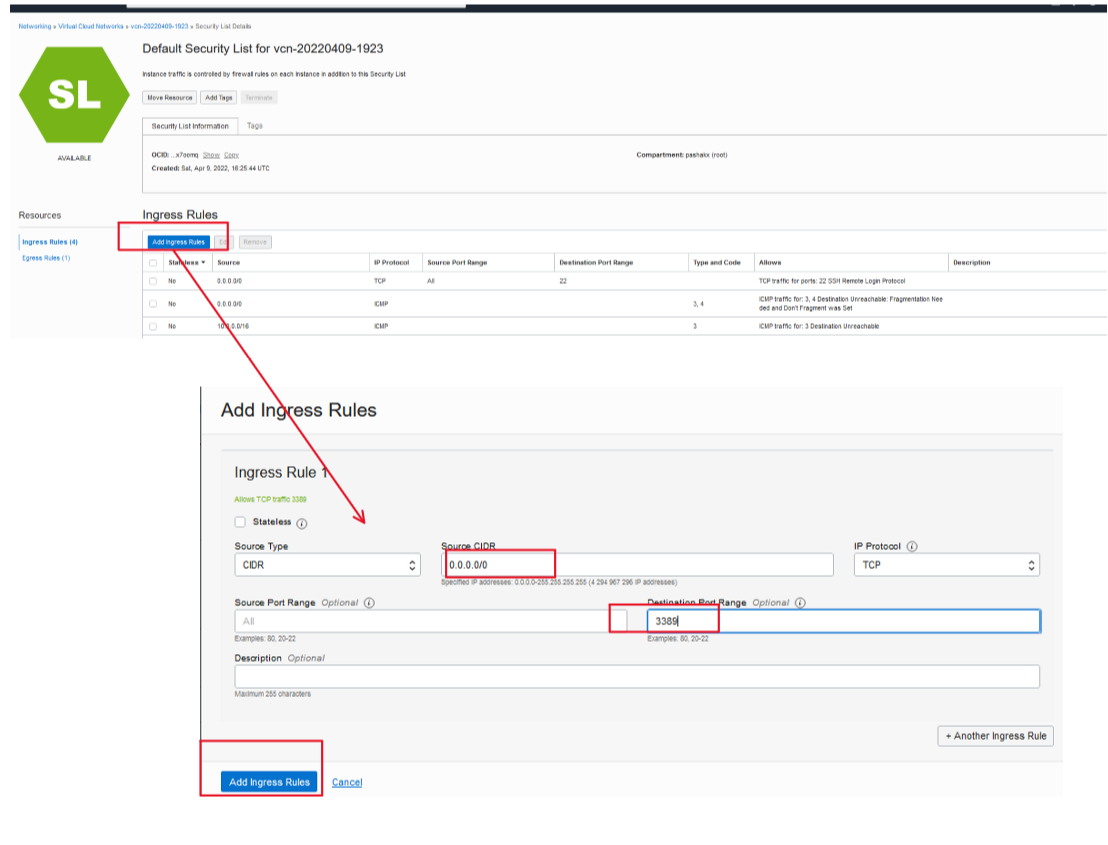
Task: Open the Security List Information tab
Action: 190,127
